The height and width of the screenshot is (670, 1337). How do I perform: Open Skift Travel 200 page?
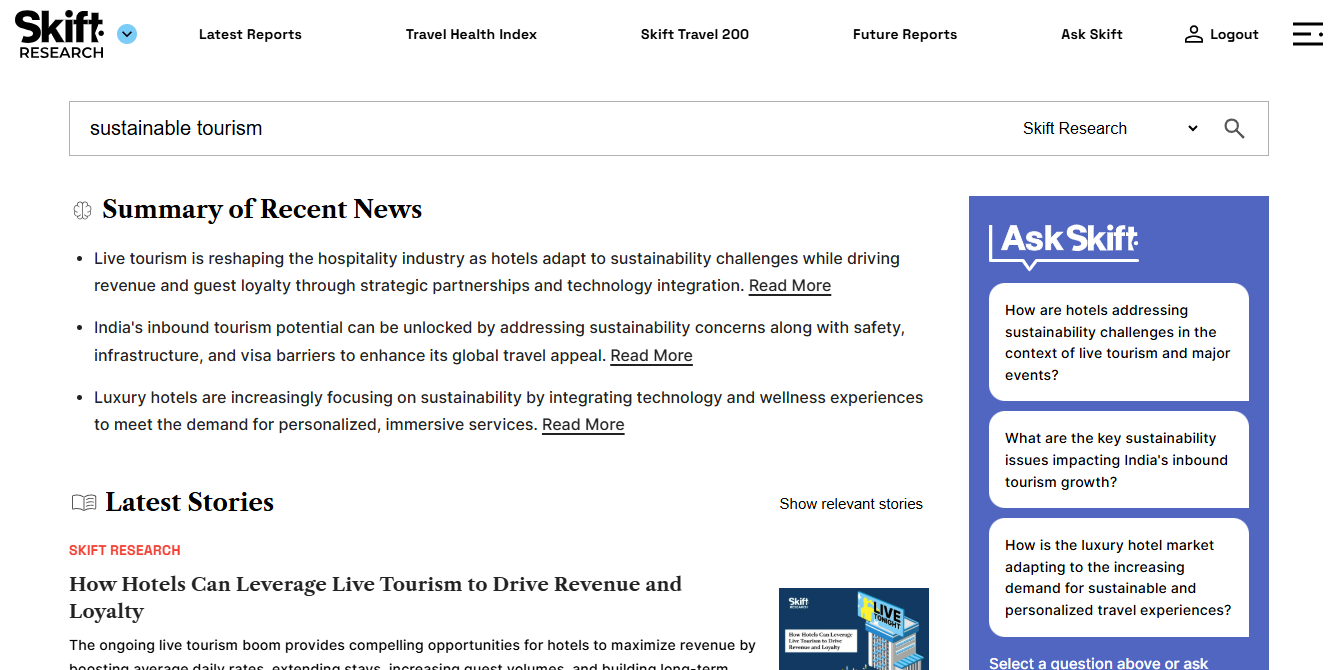[695, 34]
